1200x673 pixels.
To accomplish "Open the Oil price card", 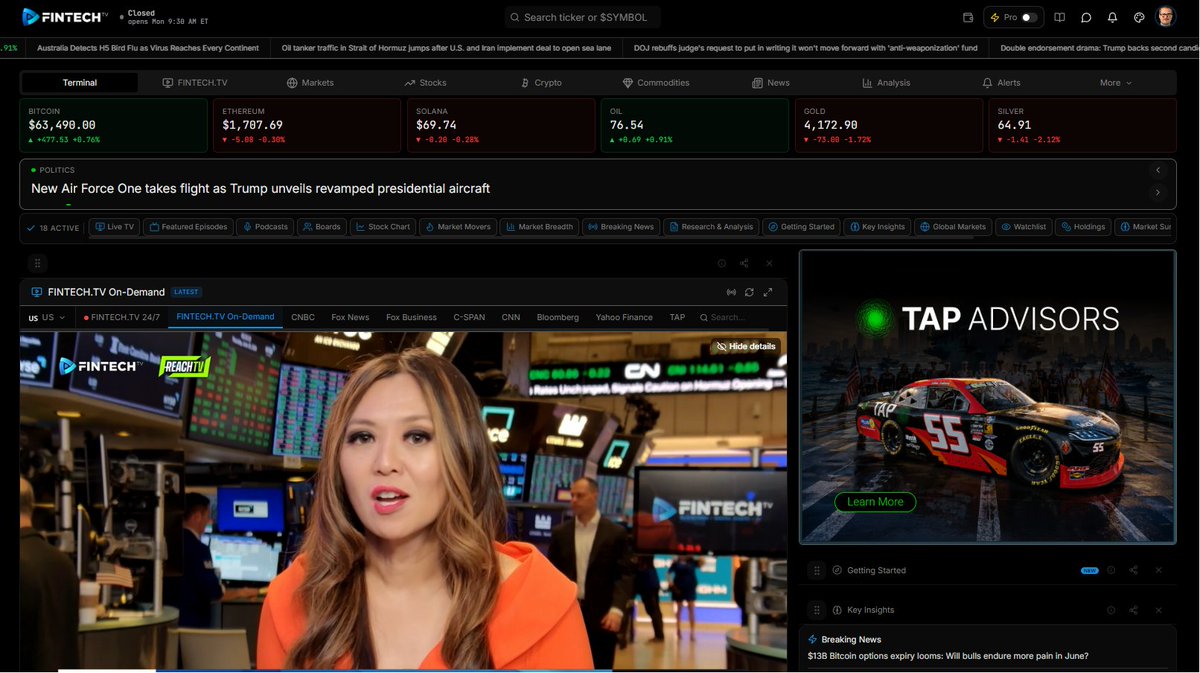I will pyautogui.click(x=695, y=125).
